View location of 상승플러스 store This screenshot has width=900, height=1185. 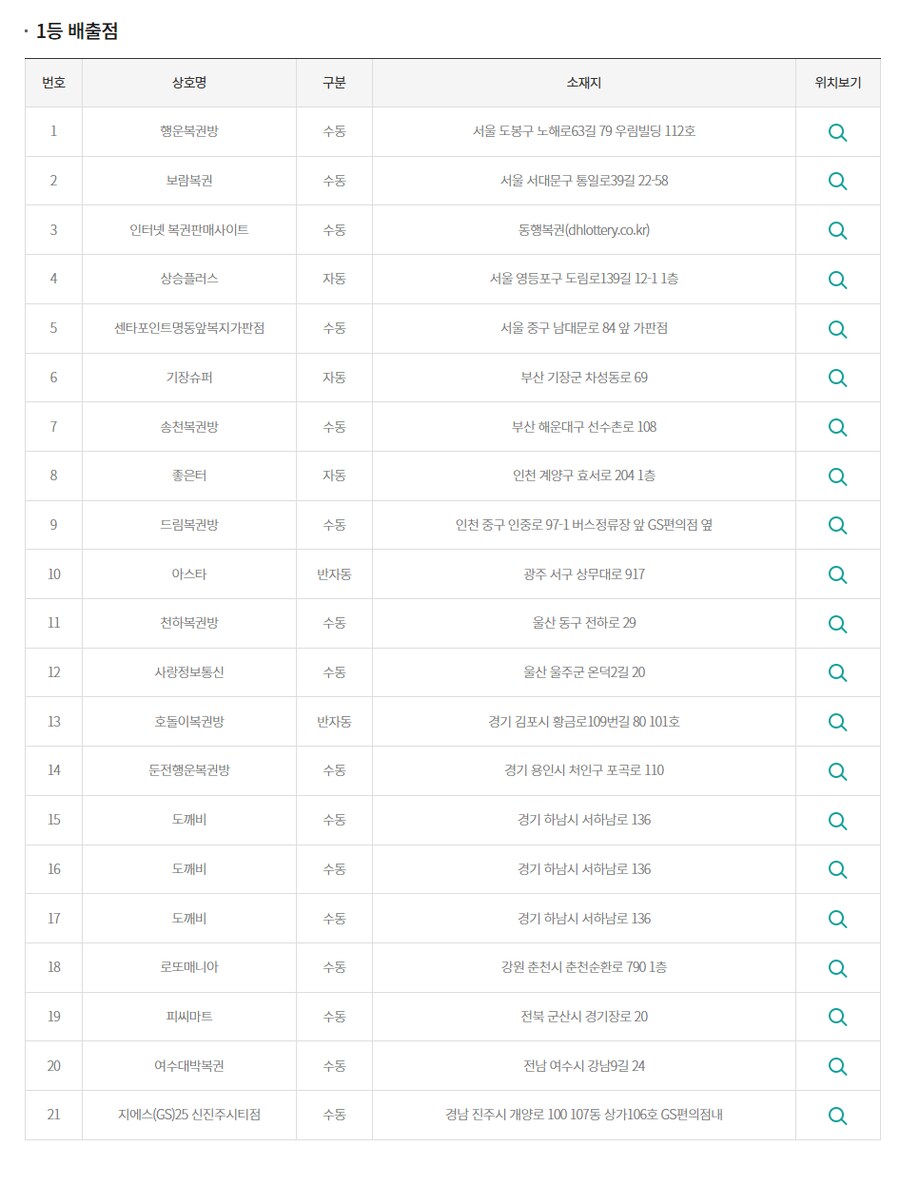tap(837, 279)
